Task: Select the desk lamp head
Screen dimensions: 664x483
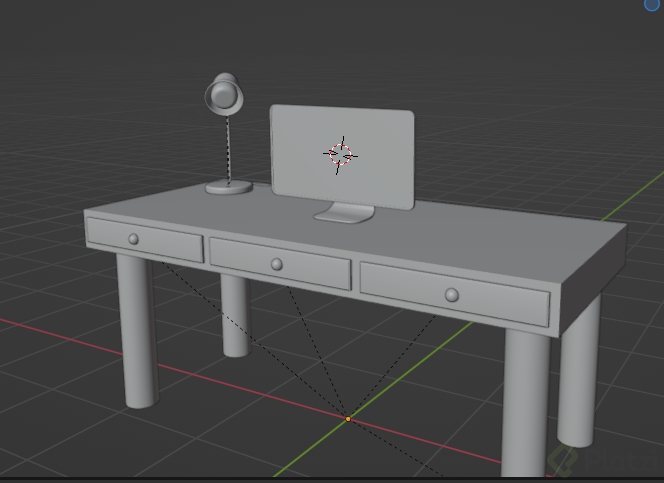Action: tap(224, 94)
